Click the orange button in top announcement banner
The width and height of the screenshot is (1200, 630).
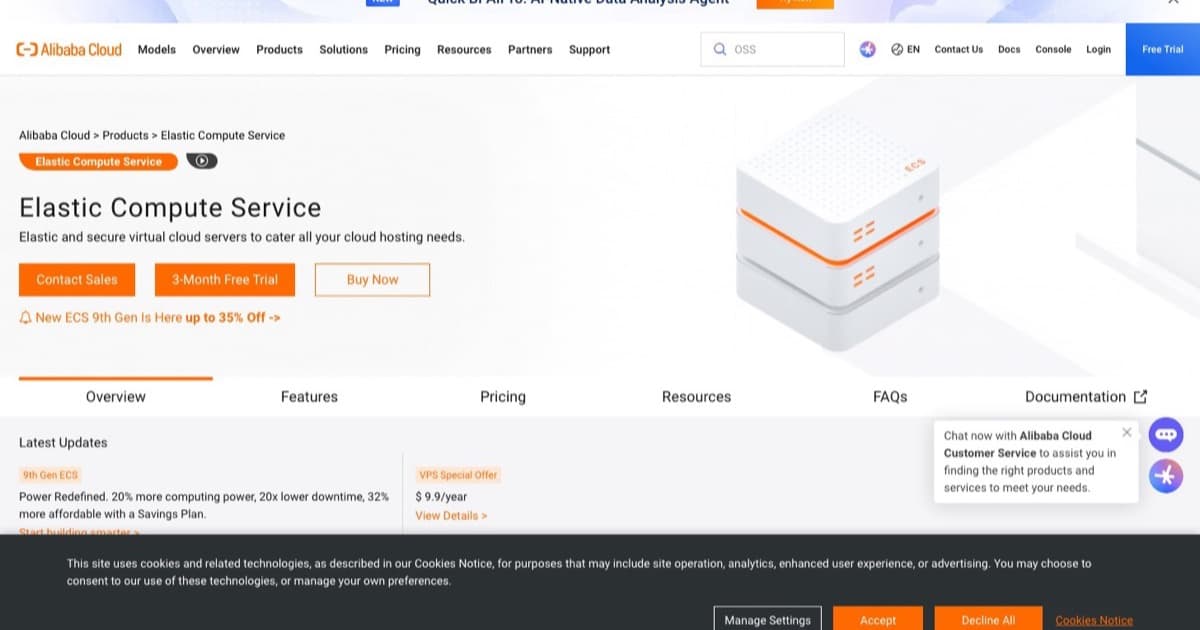(x=795, y=4)
